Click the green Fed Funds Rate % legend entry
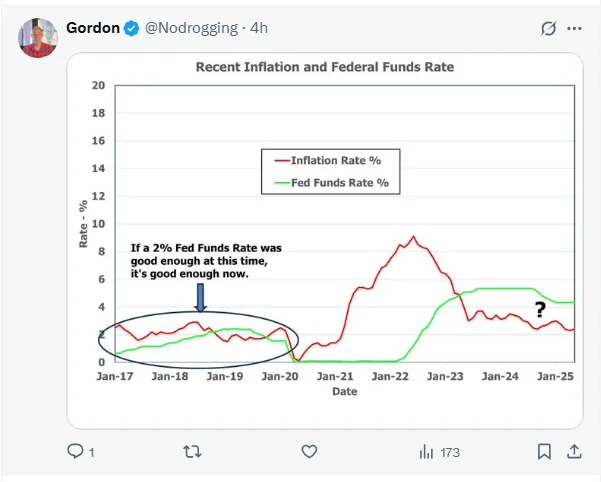The image size is (601, 482). coord(339,183)
